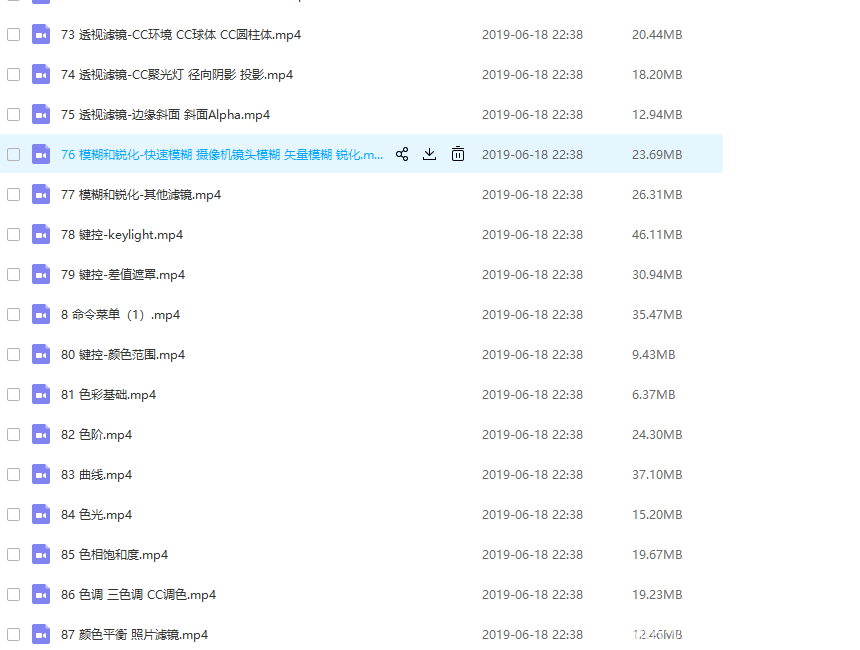Tick the checkbox for 73 透视滤镜-CC环境 file
860x650 pixels.
pyautogui.click(x=13, y=34)
